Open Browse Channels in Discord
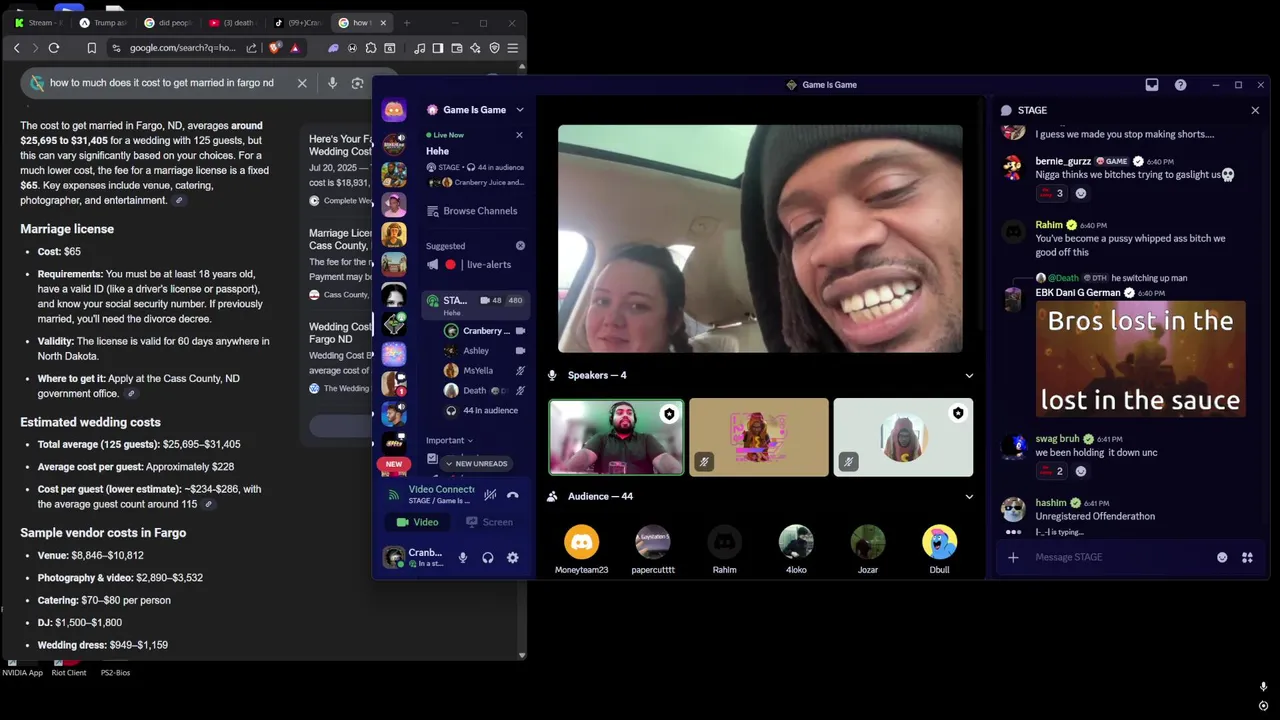 coord(472,211)
